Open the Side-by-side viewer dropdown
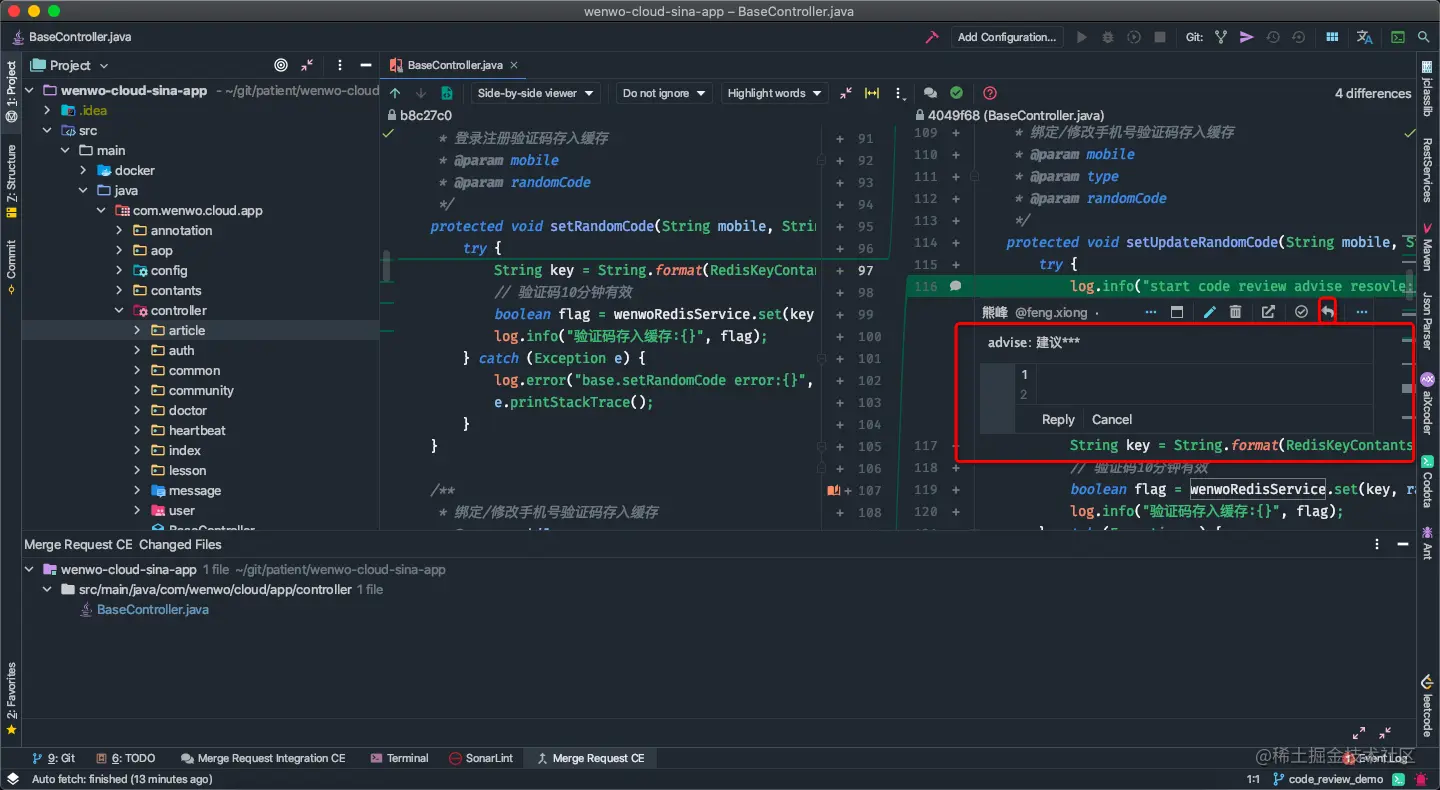 pos(535,93)
